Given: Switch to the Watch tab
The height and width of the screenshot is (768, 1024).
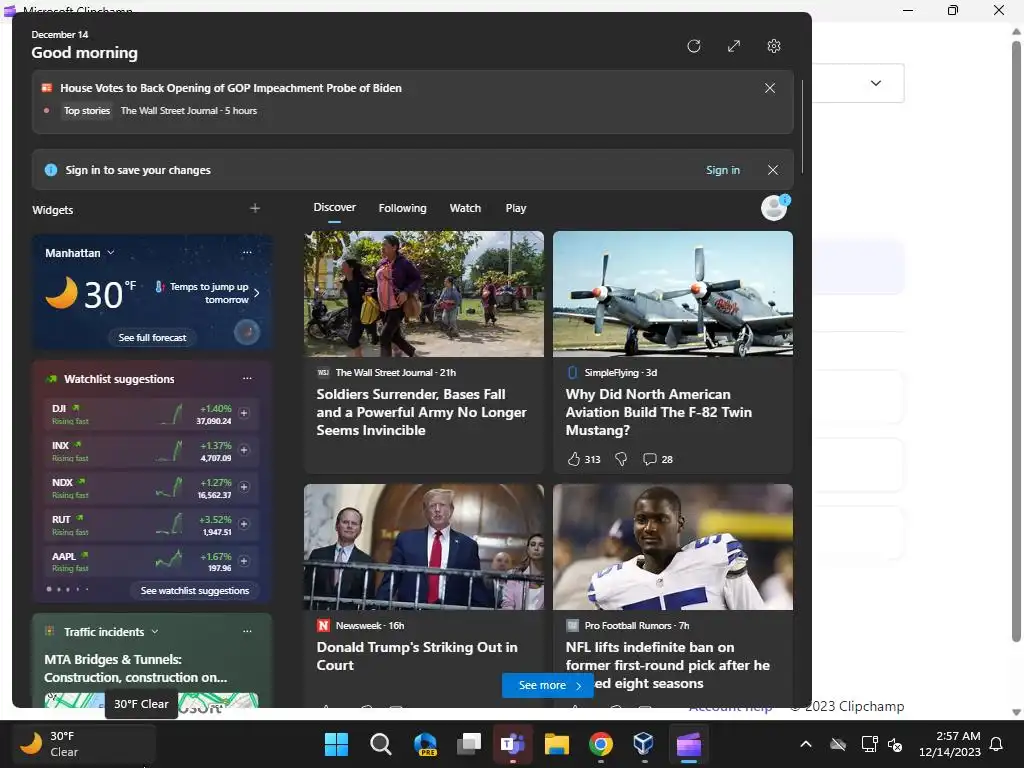Looking at the screenshot, I should (x=465, y=208).
